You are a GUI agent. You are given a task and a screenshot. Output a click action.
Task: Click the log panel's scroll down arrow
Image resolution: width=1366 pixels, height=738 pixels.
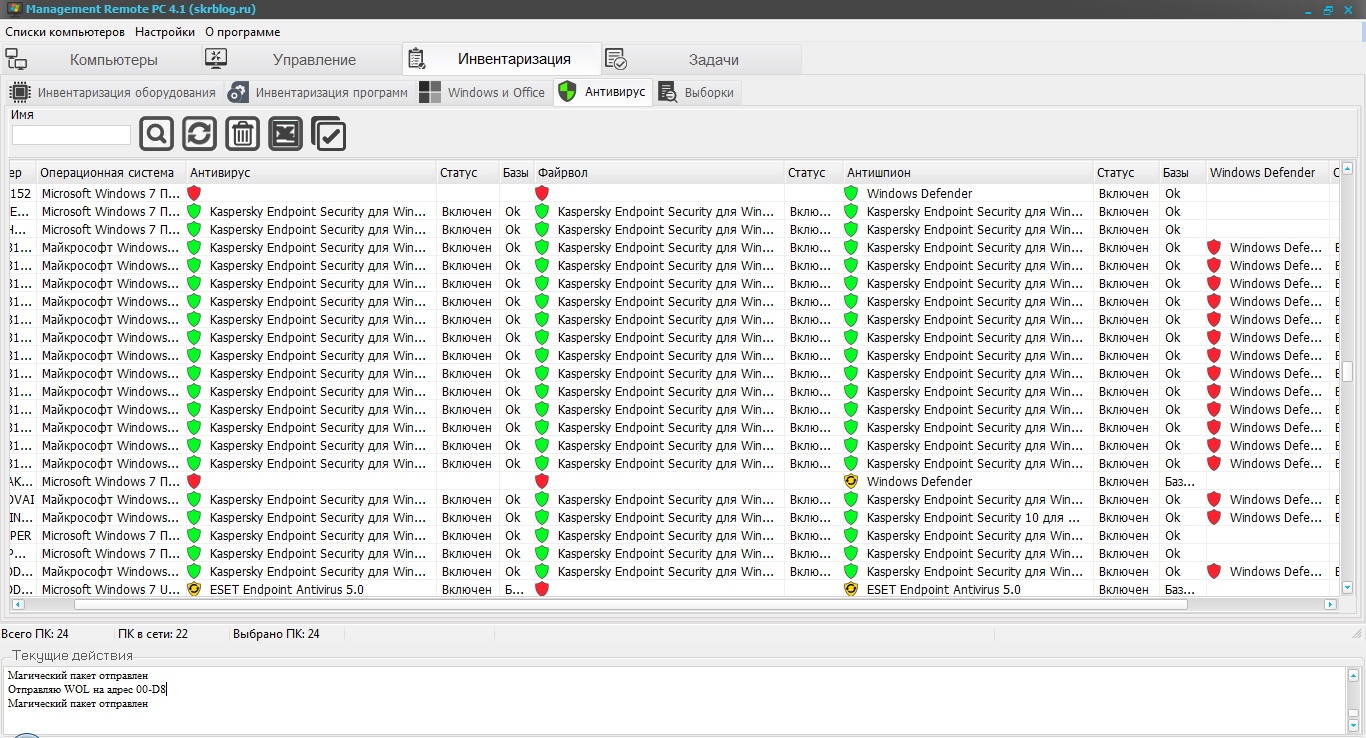pyautogui.click(x=1355, y=728)
